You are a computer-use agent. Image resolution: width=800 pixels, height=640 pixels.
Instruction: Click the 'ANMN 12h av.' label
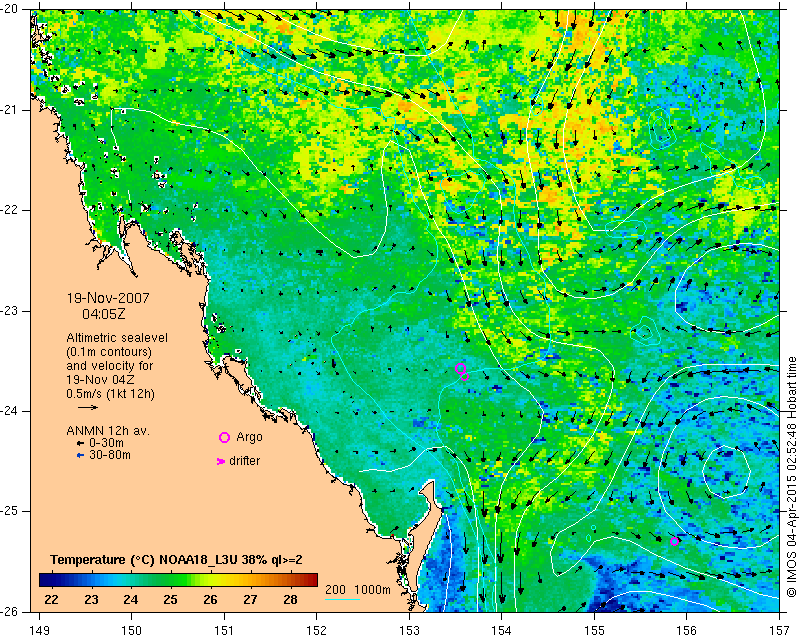pos(108,431)
